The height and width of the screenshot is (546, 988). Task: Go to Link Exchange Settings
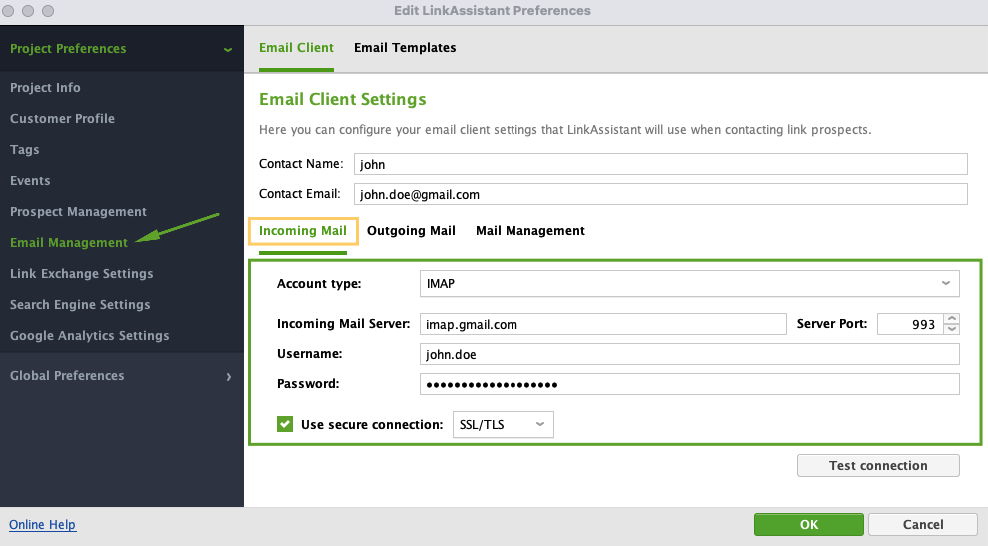point(81,274)
